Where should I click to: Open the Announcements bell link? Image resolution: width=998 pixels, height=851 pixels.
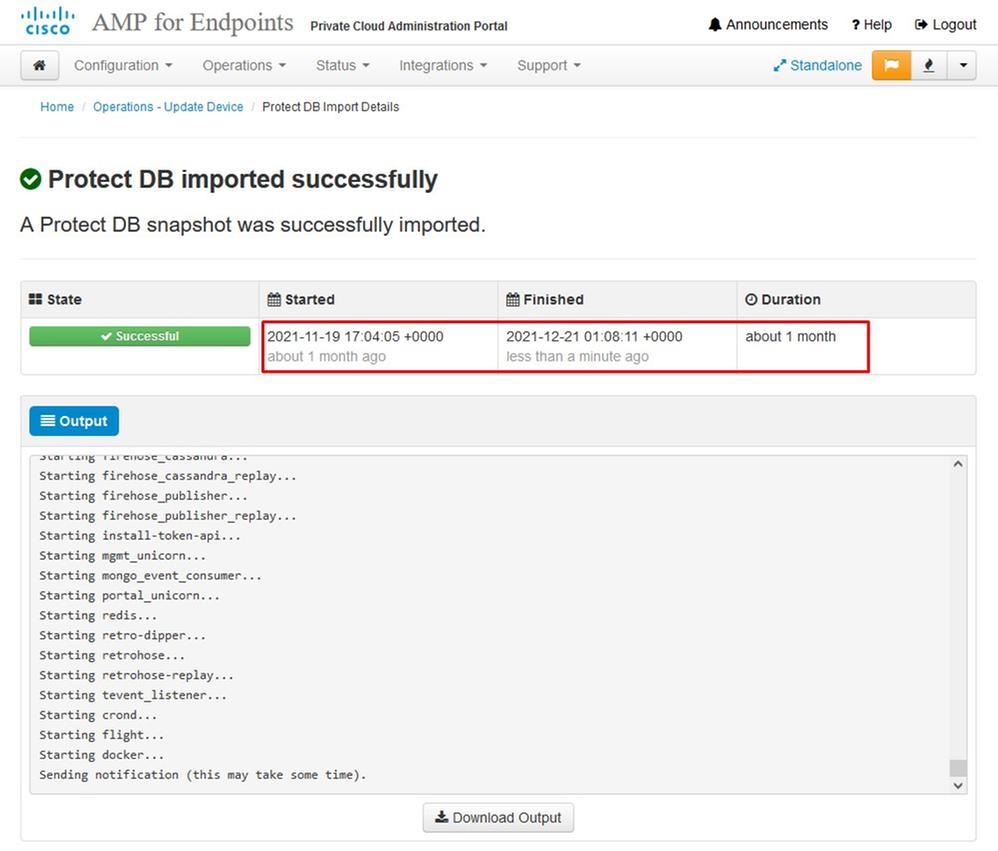coord(768,25)
